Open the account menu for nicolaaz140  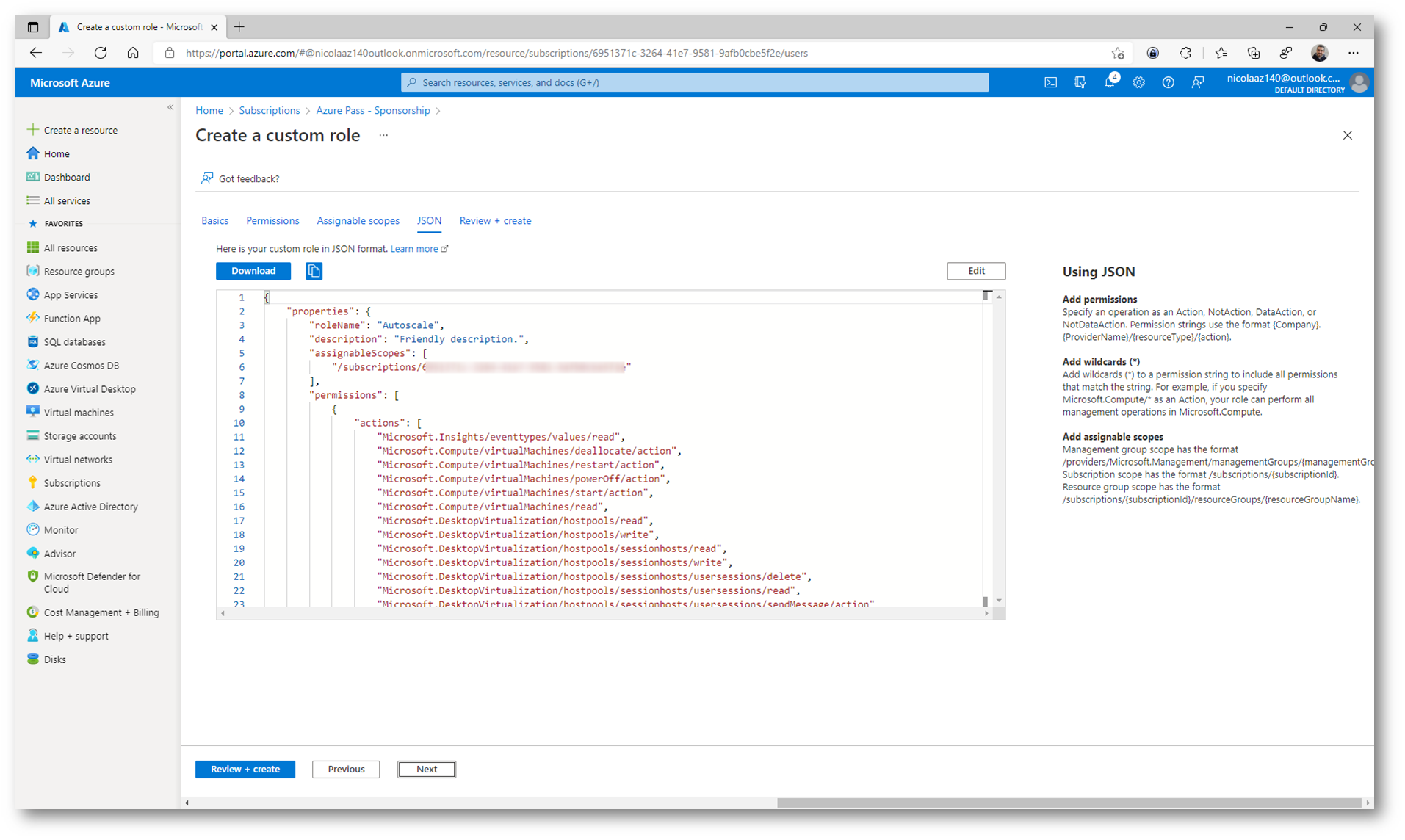[x=1296, y=82]
